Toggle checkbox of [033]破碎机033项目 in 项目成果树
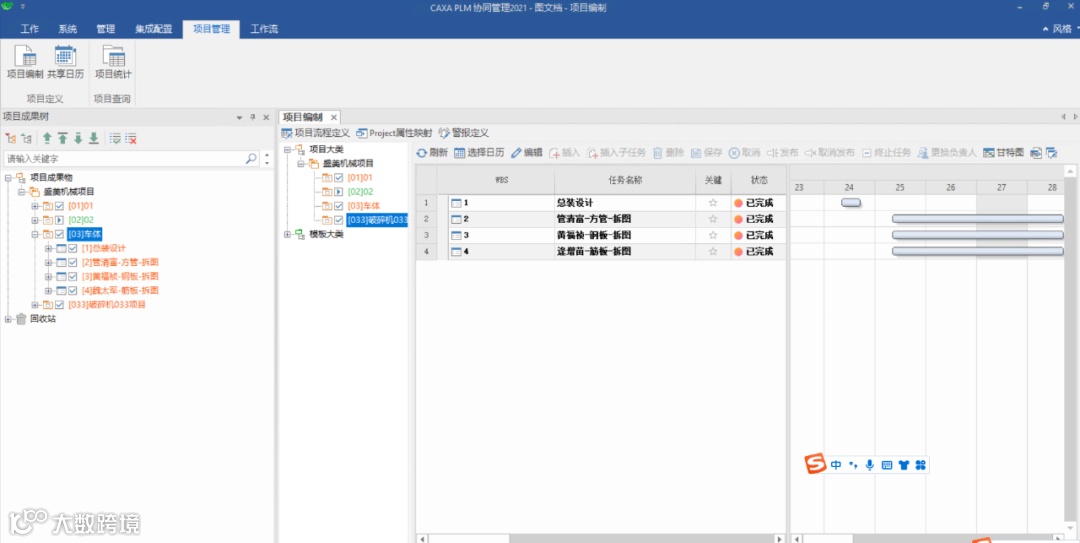 click(60, 305)
